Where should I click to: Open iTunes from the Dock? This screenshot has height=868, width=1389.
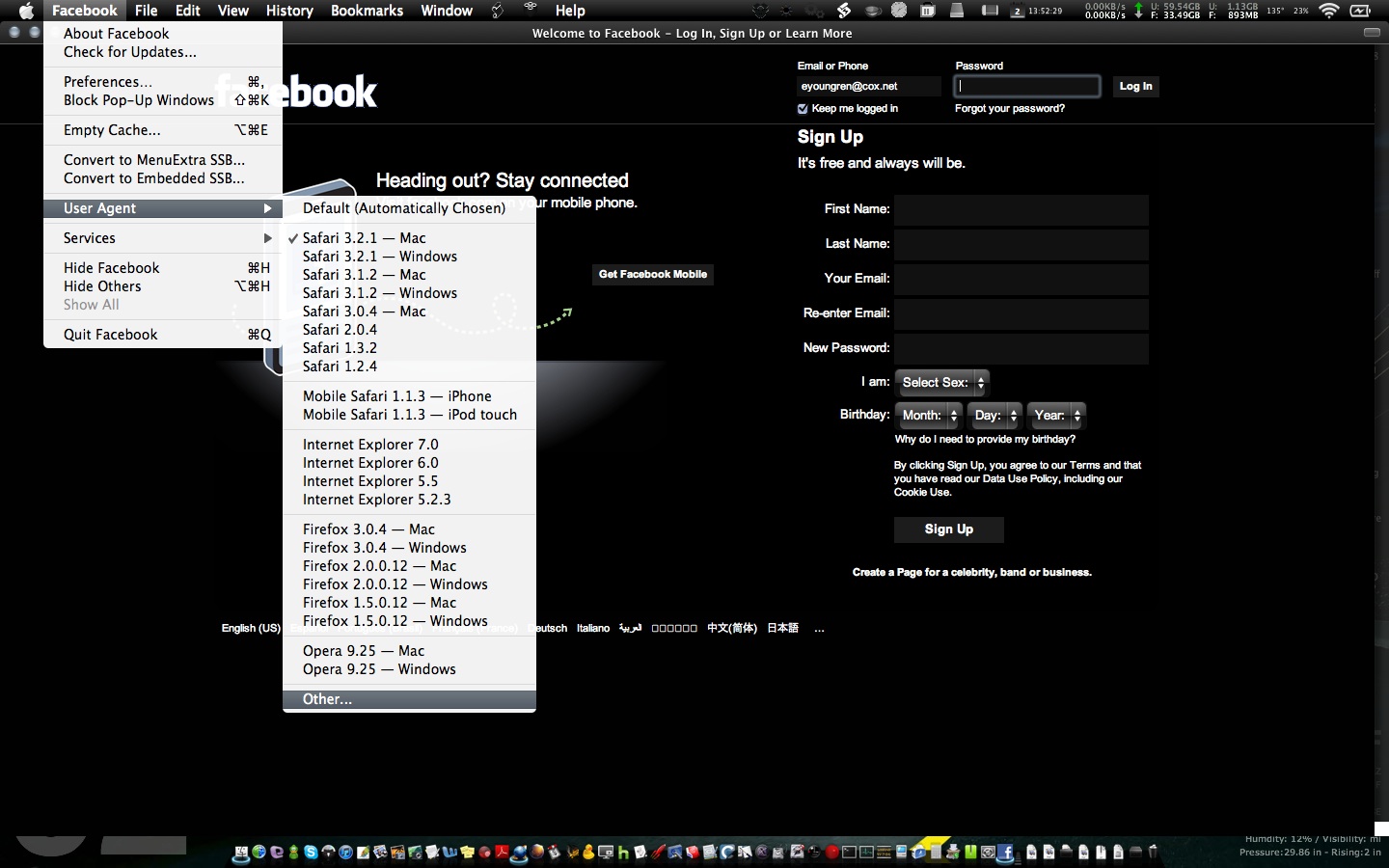pyautogui.click(x=345, y=853)
